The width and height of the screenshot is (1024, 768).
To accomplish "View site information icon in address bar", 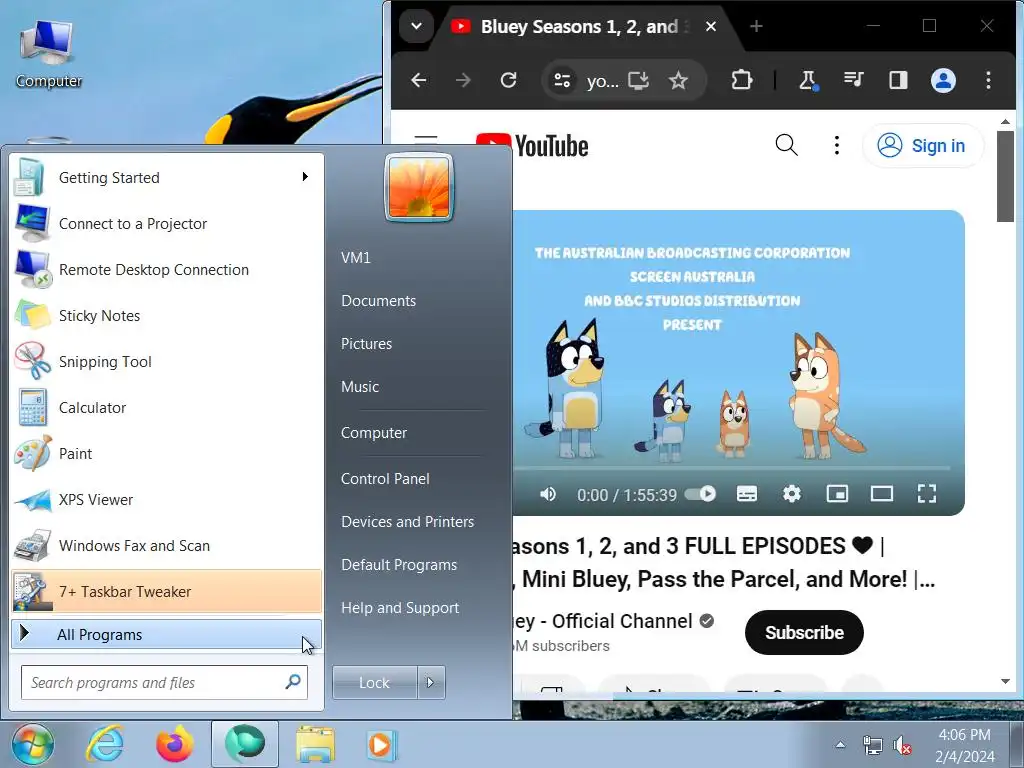I will point(562,80).
